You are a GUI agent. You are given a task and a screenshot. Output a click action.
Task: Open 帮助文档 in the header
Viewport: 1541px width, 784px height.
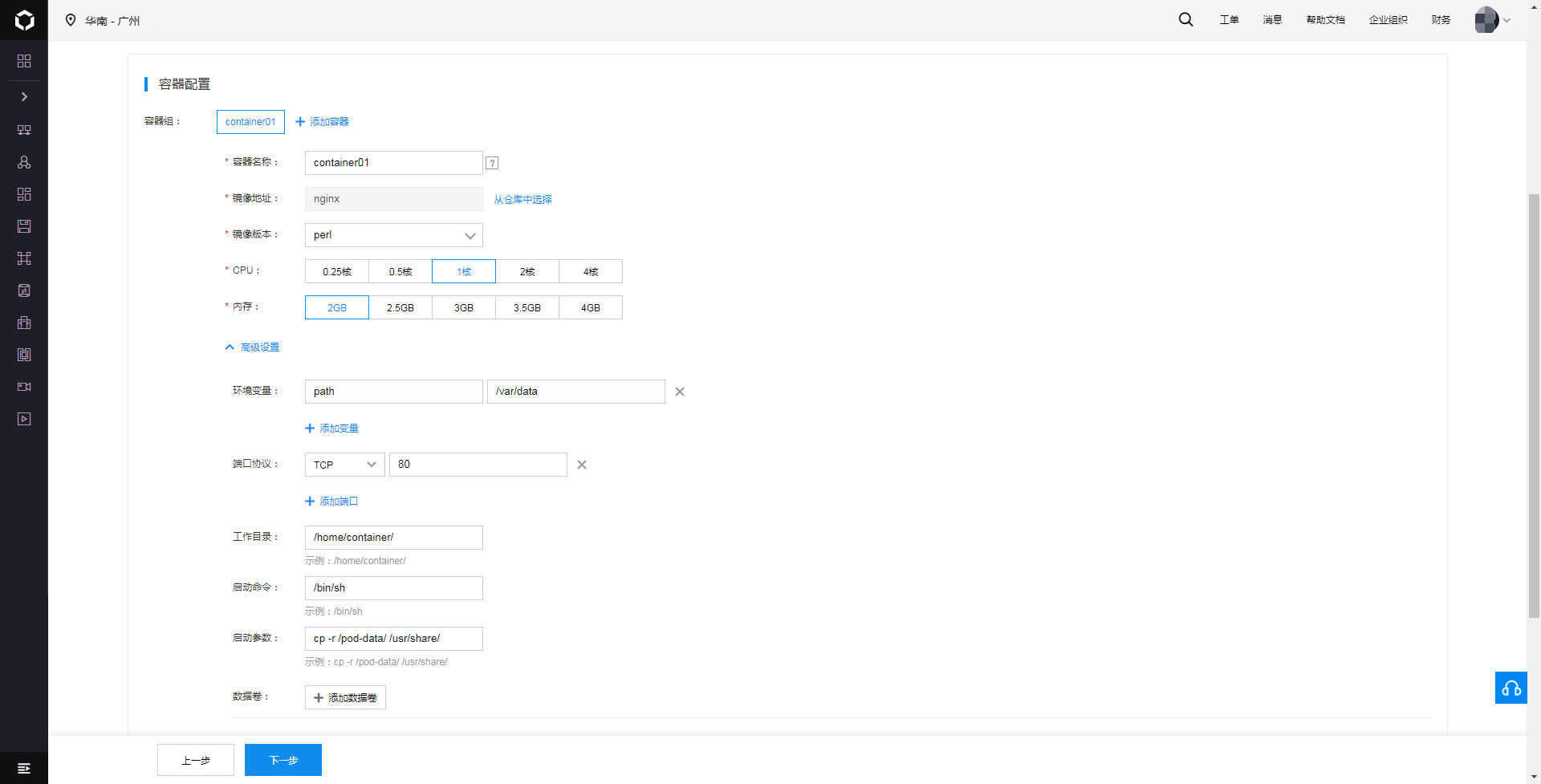pyautogui.click(x=1325, y=20)
